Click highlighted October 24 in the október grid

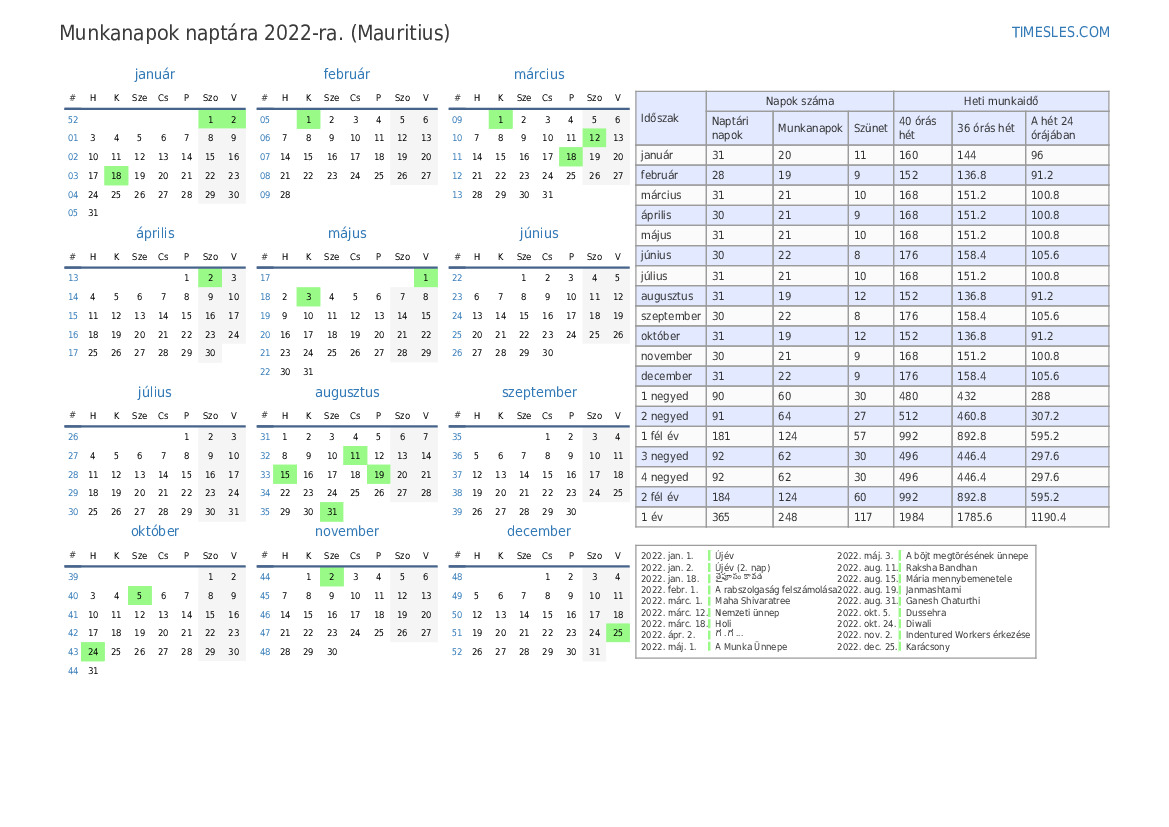coord(93,652)
